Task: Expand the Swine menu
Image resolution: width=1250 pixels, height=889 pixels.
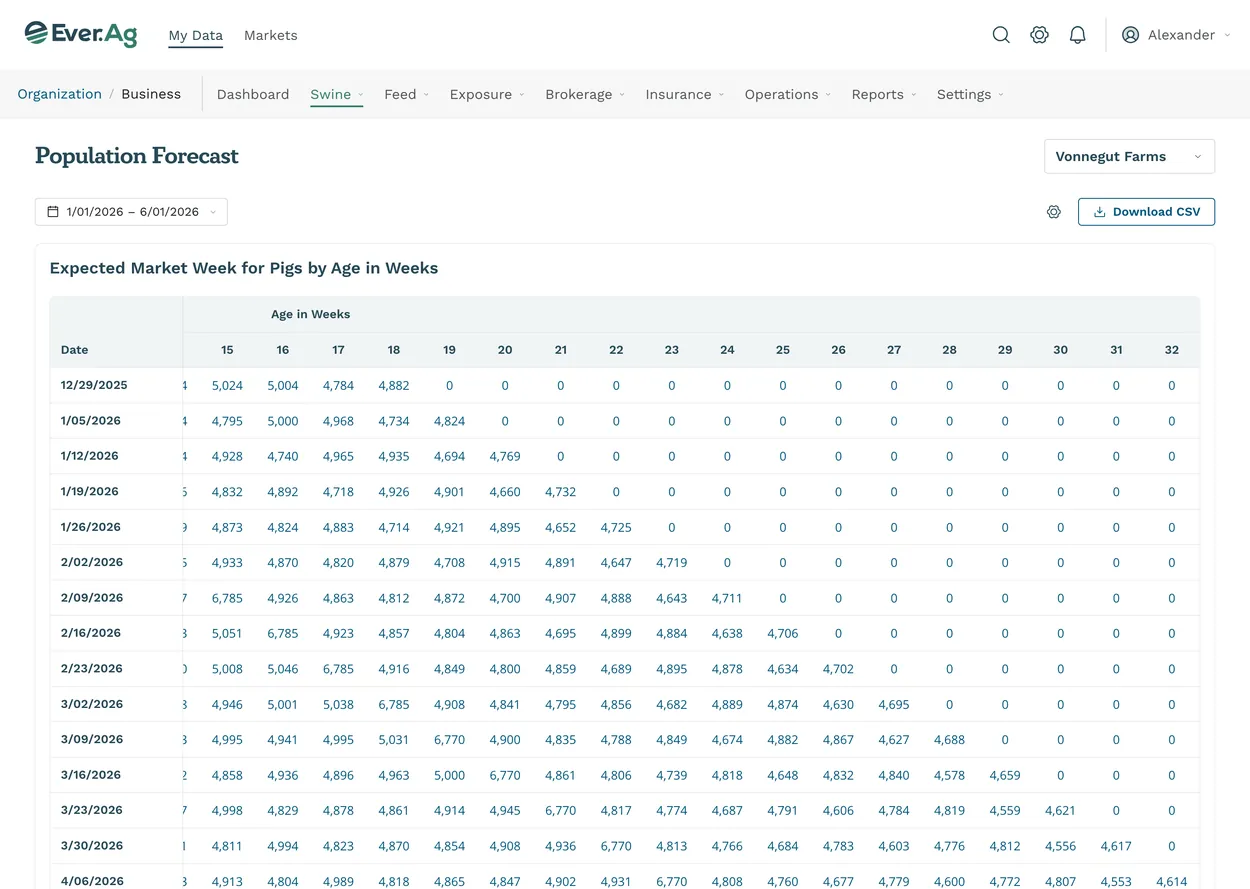Action: (337, 94)
